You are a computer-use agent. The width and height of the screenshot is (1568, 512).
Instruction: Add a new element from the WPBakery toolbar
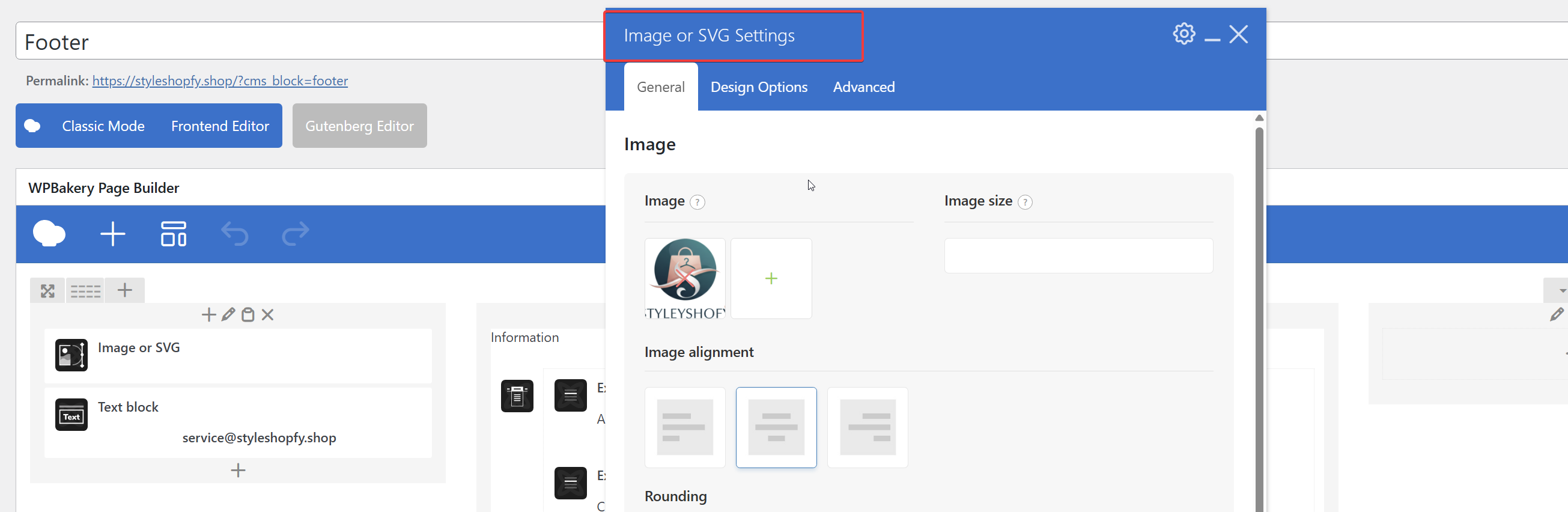(x=112, y=234)
